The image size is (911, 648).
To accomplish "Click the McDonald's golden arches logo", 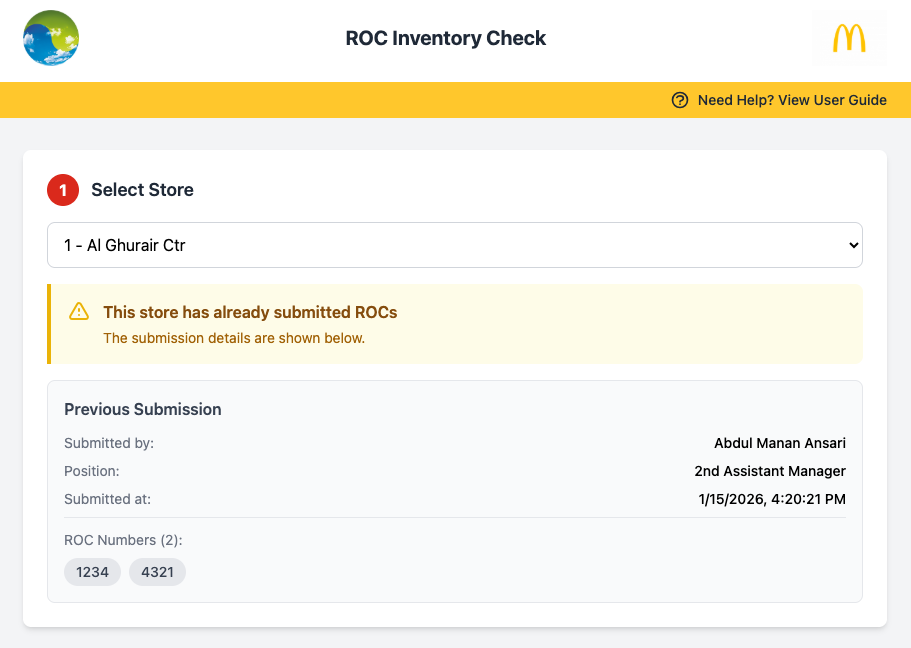I will pos(849,39).
